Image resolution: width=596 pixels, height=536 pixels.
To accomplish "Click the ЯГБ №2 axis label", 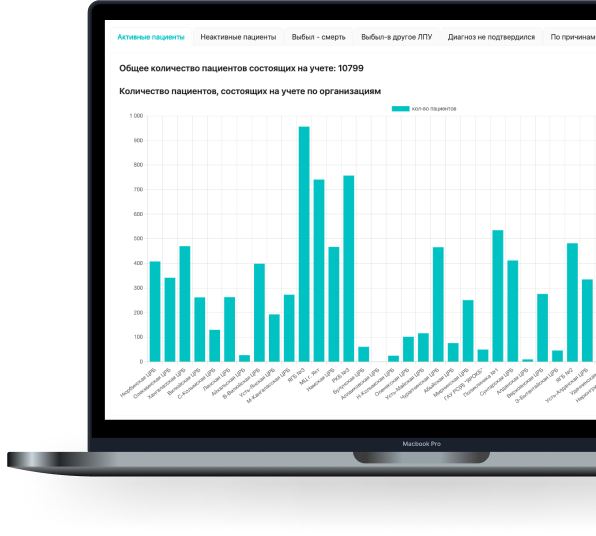I will coord(564,375).
